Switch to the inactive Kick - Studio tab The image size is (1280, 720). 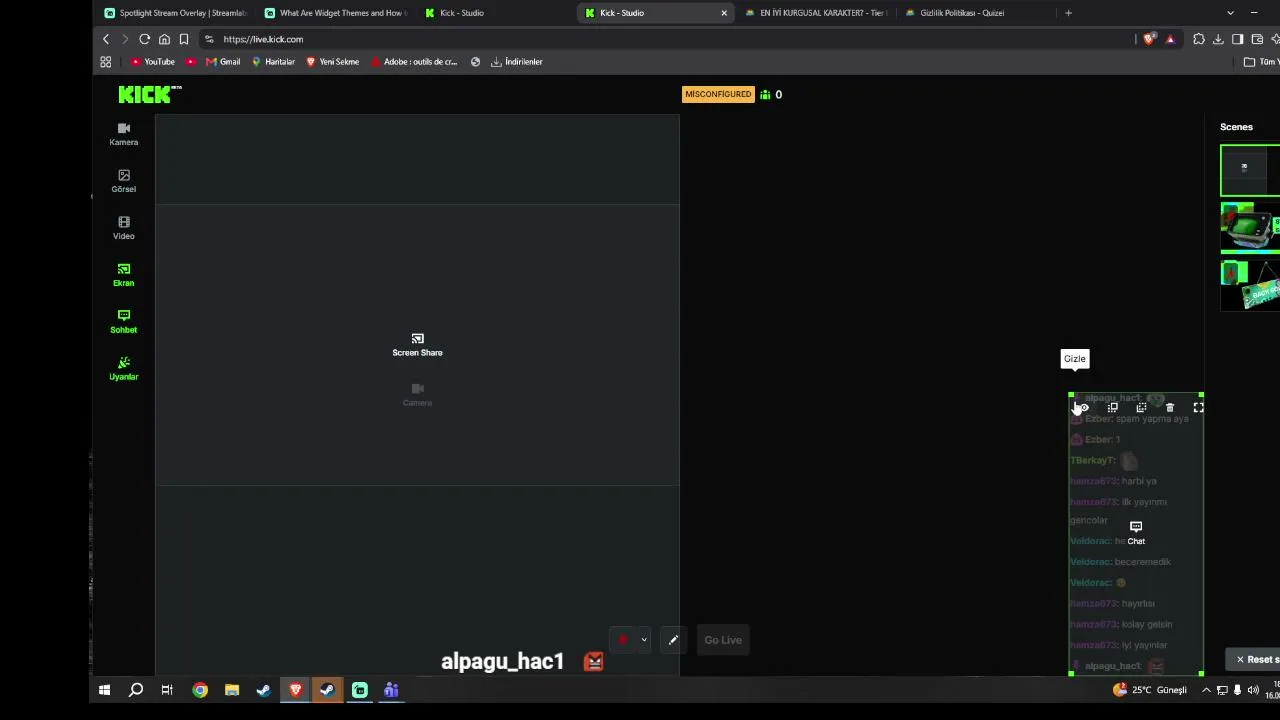click(495, 13)
